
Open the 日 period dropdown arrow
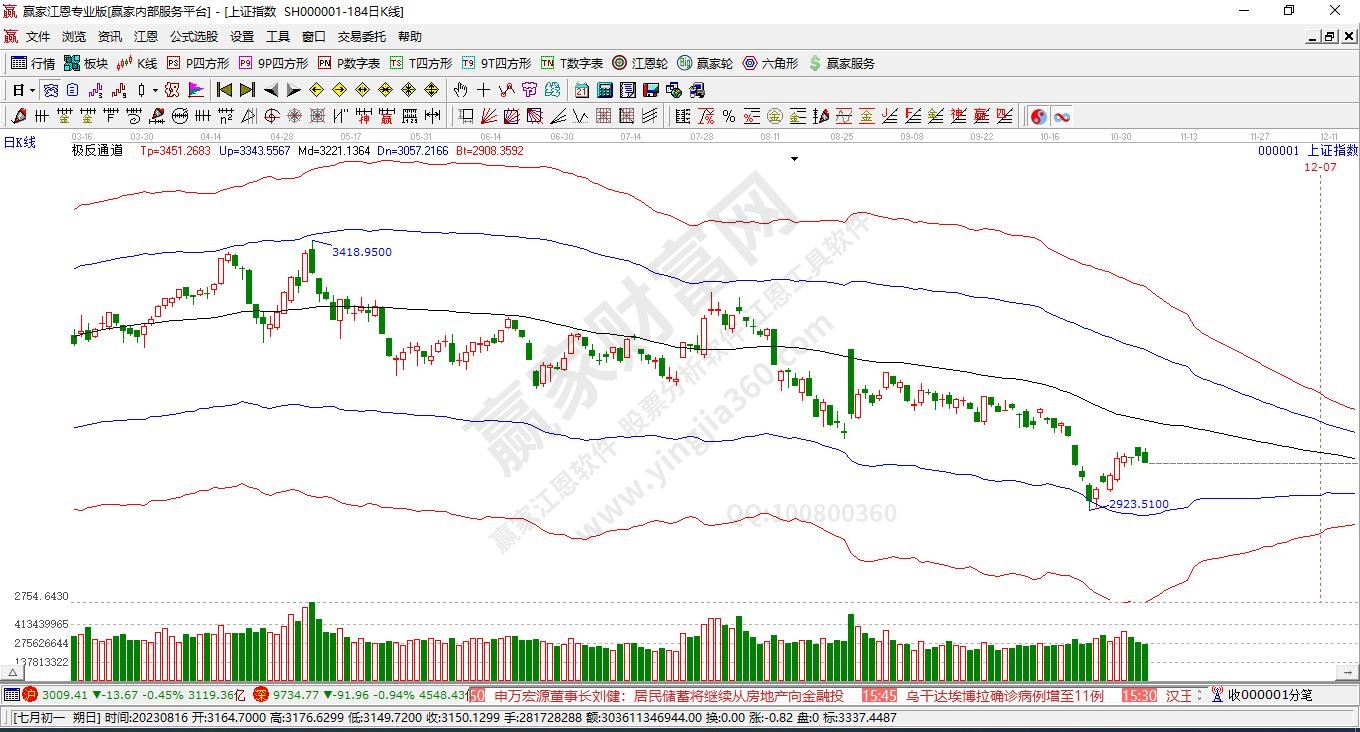click(33, 90)
